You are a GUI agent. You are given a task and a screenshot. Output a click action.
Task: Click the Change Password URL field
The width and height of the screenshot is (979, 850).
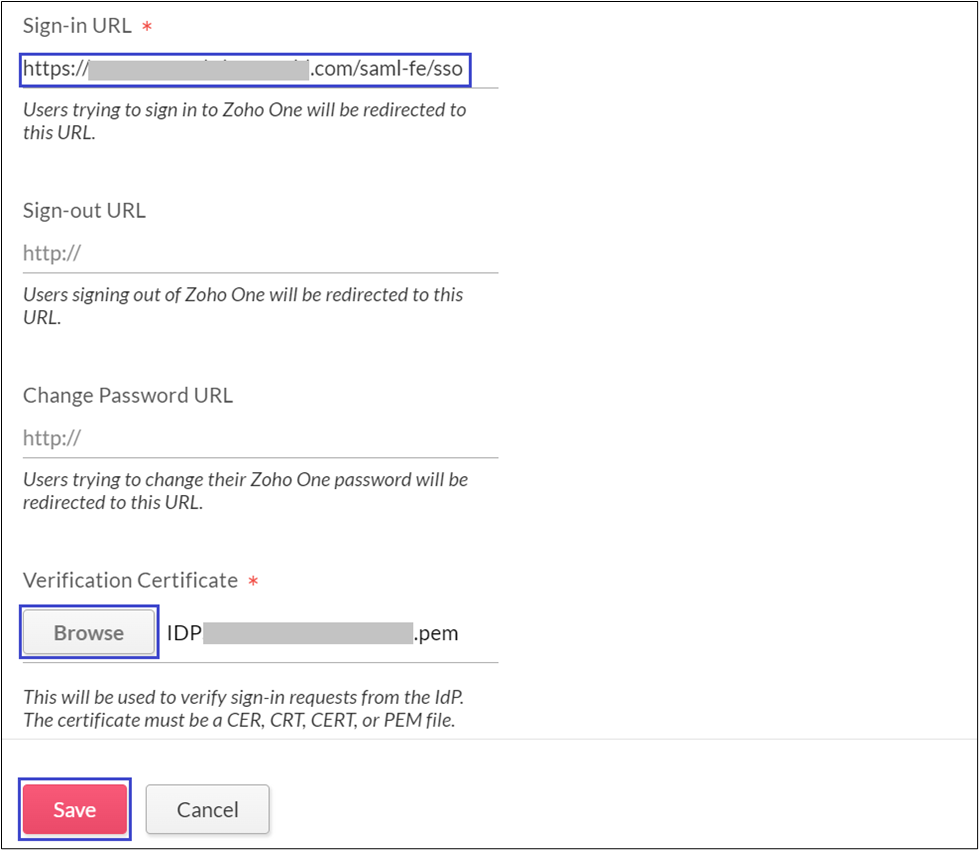260,438
